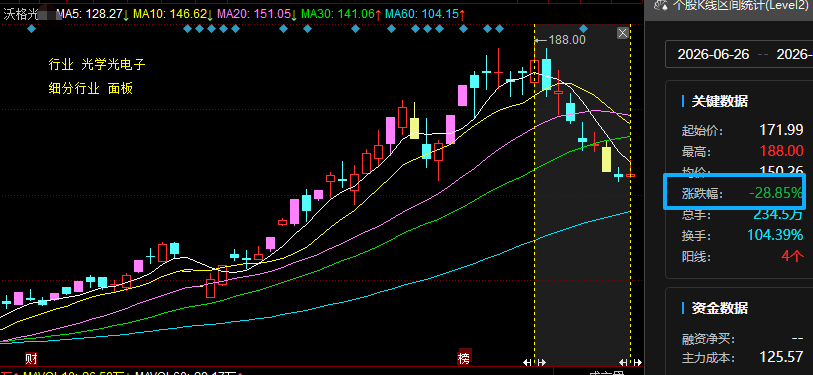The height and width of the screenshot is (375, 813).
Task: Click the 资金数据 section heading
Action: 720,309
